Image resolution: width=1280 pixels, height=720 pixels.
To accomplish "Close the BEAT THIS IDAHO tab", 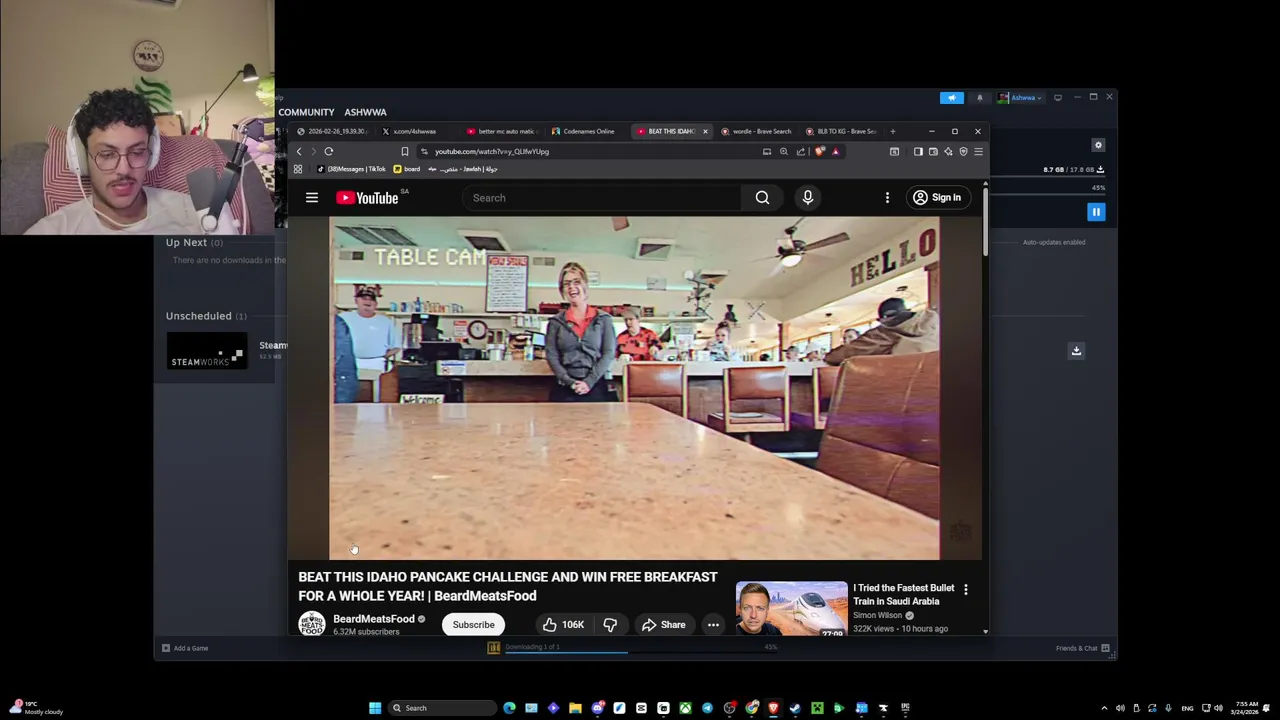I will (x=705, y=131).
